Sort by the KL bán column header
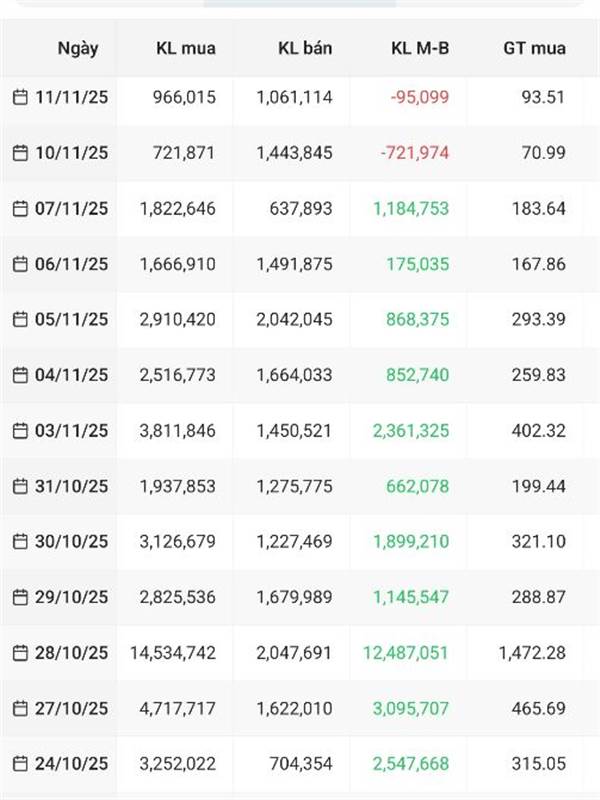Screen dimensions: 600x800 point(305,48)
